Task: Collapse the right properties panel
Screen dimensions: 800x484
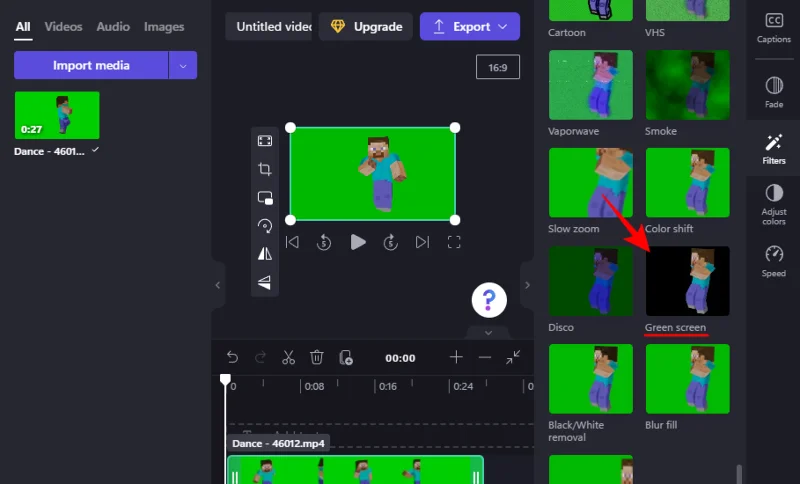Action: click(x=527, y=285)
